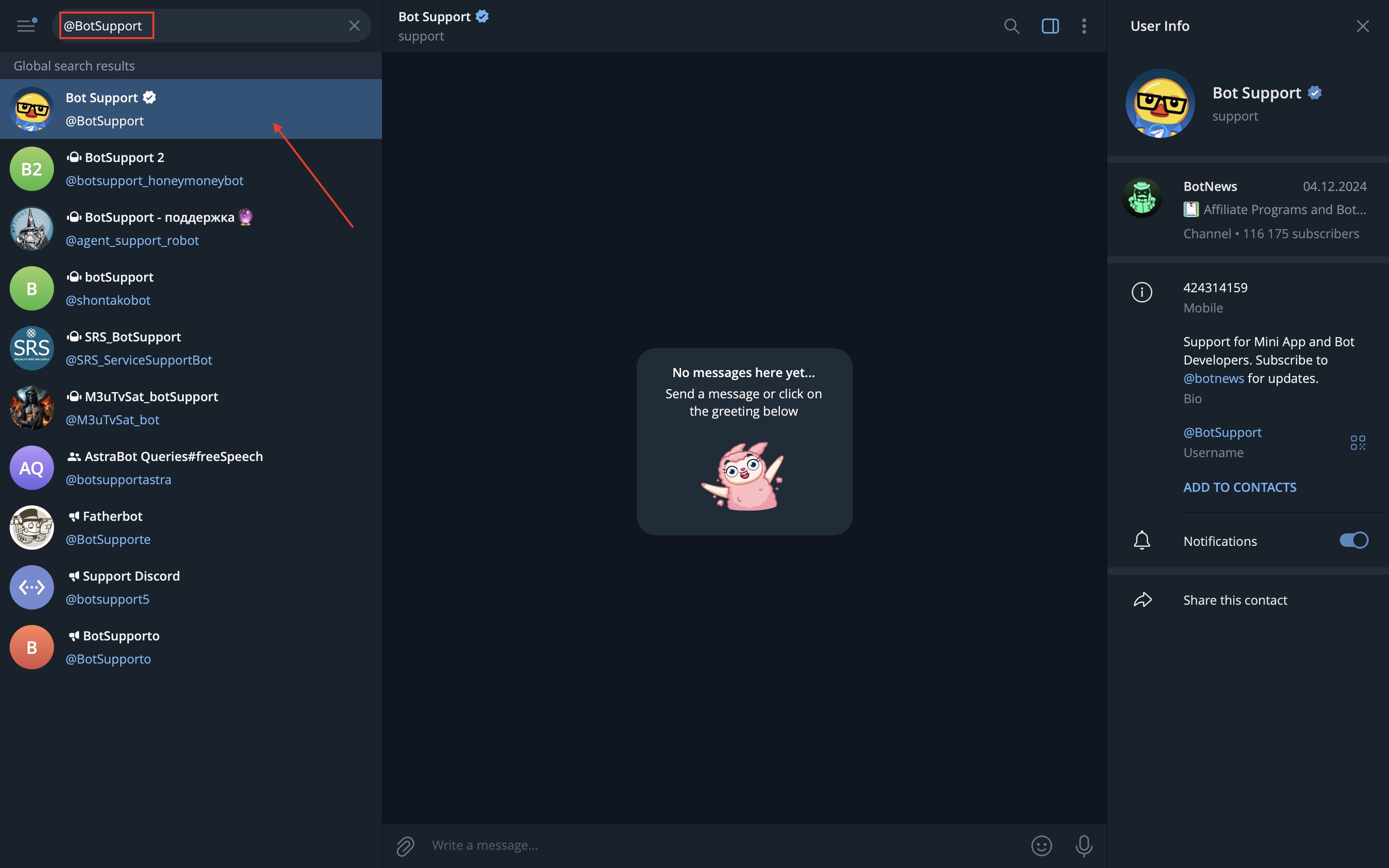The width and height of the screenshot is (1389, 868).
Task: Click the Fatherbot avatar
Action: point(31,528)
